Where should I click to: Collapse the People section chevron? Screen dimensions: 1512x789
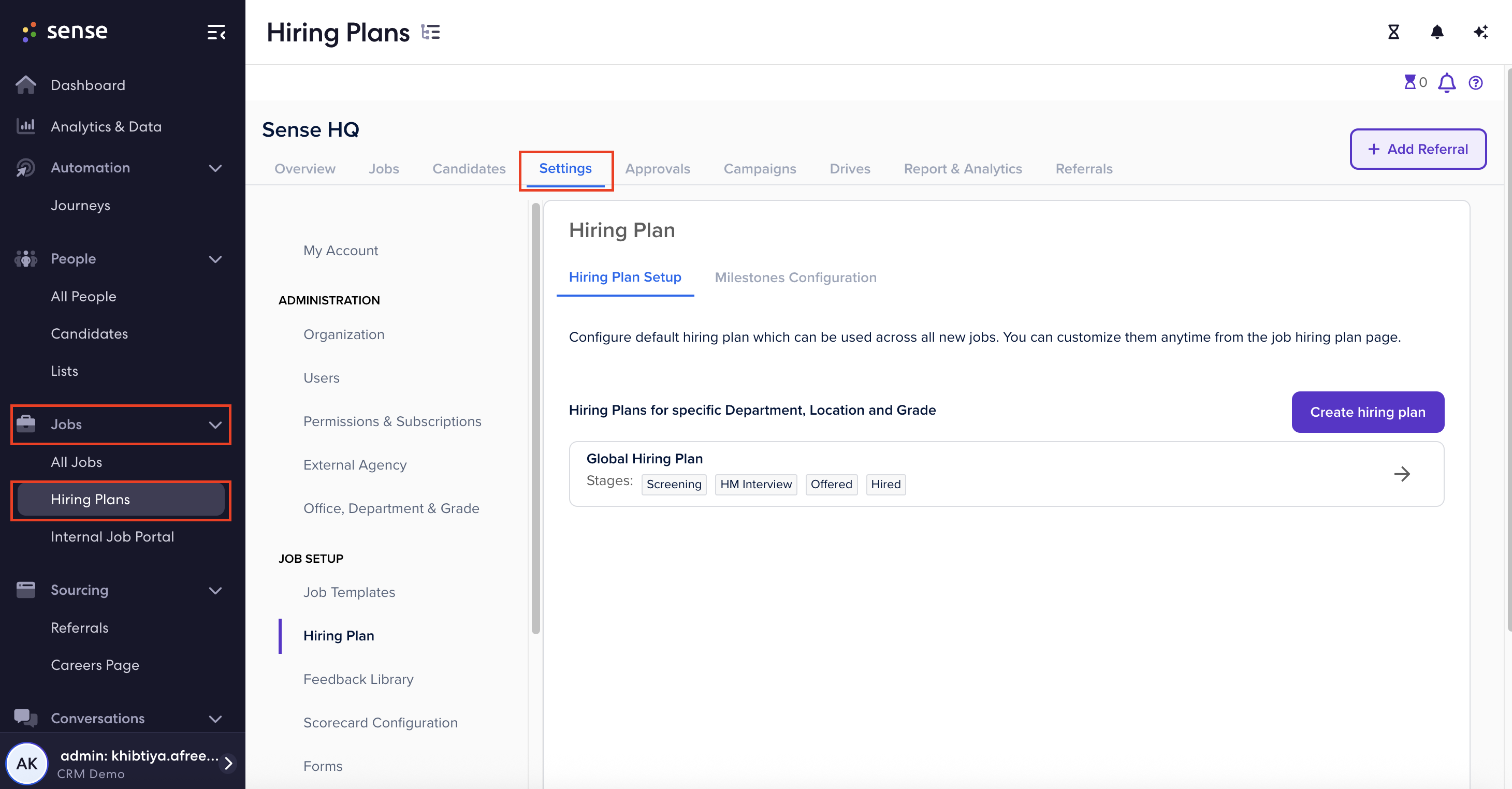[x=215, y=259]
